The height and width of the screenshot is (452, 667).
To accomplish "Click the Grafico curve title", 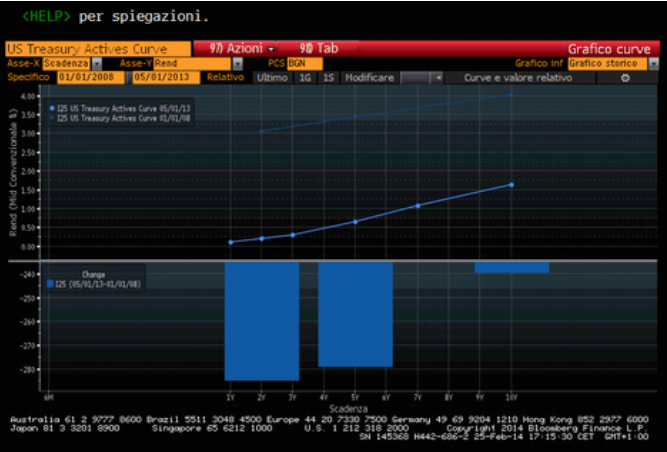I will 609,49.
